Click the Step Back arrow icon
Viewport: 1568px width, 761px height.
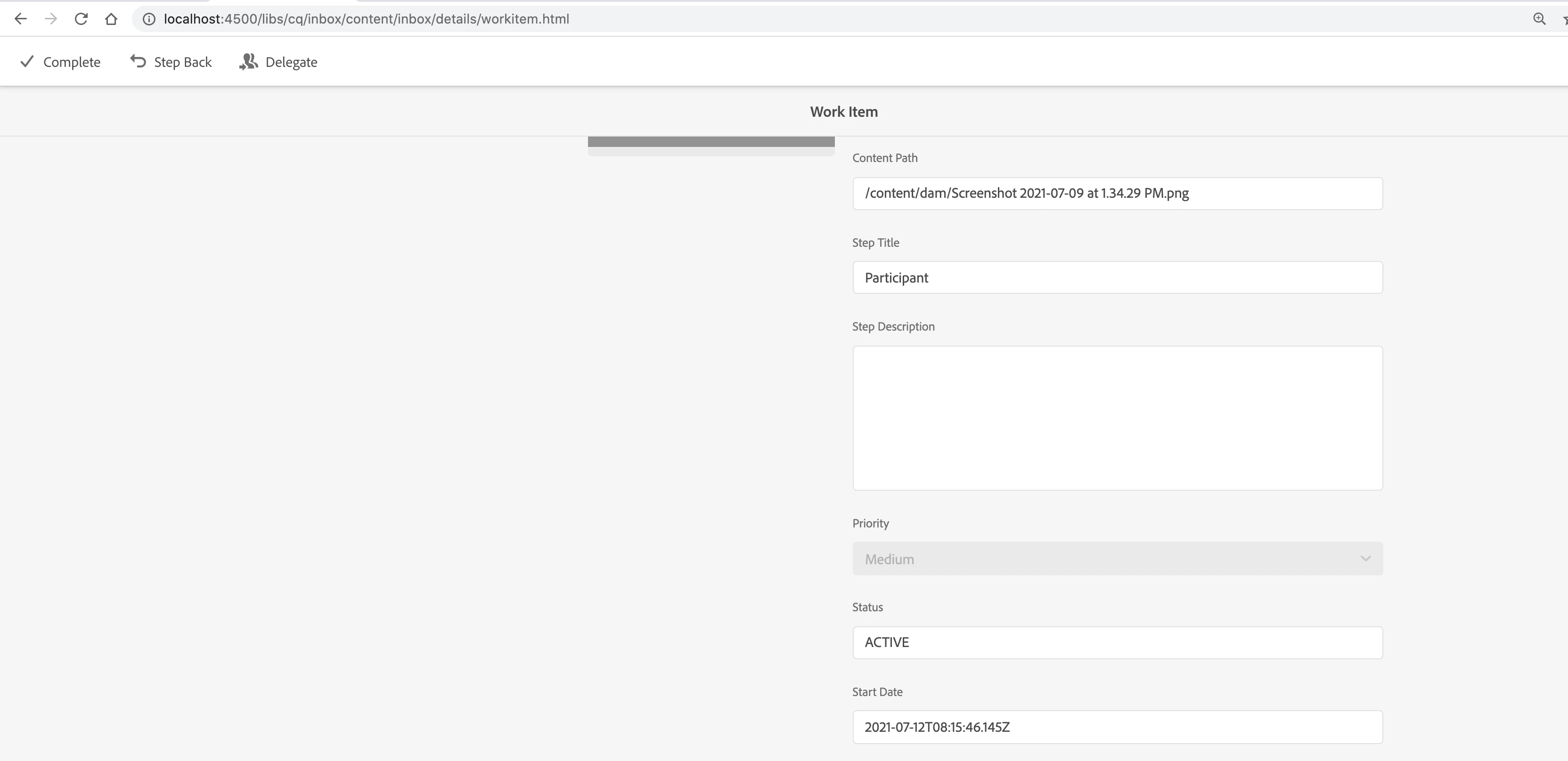point(138,61)
